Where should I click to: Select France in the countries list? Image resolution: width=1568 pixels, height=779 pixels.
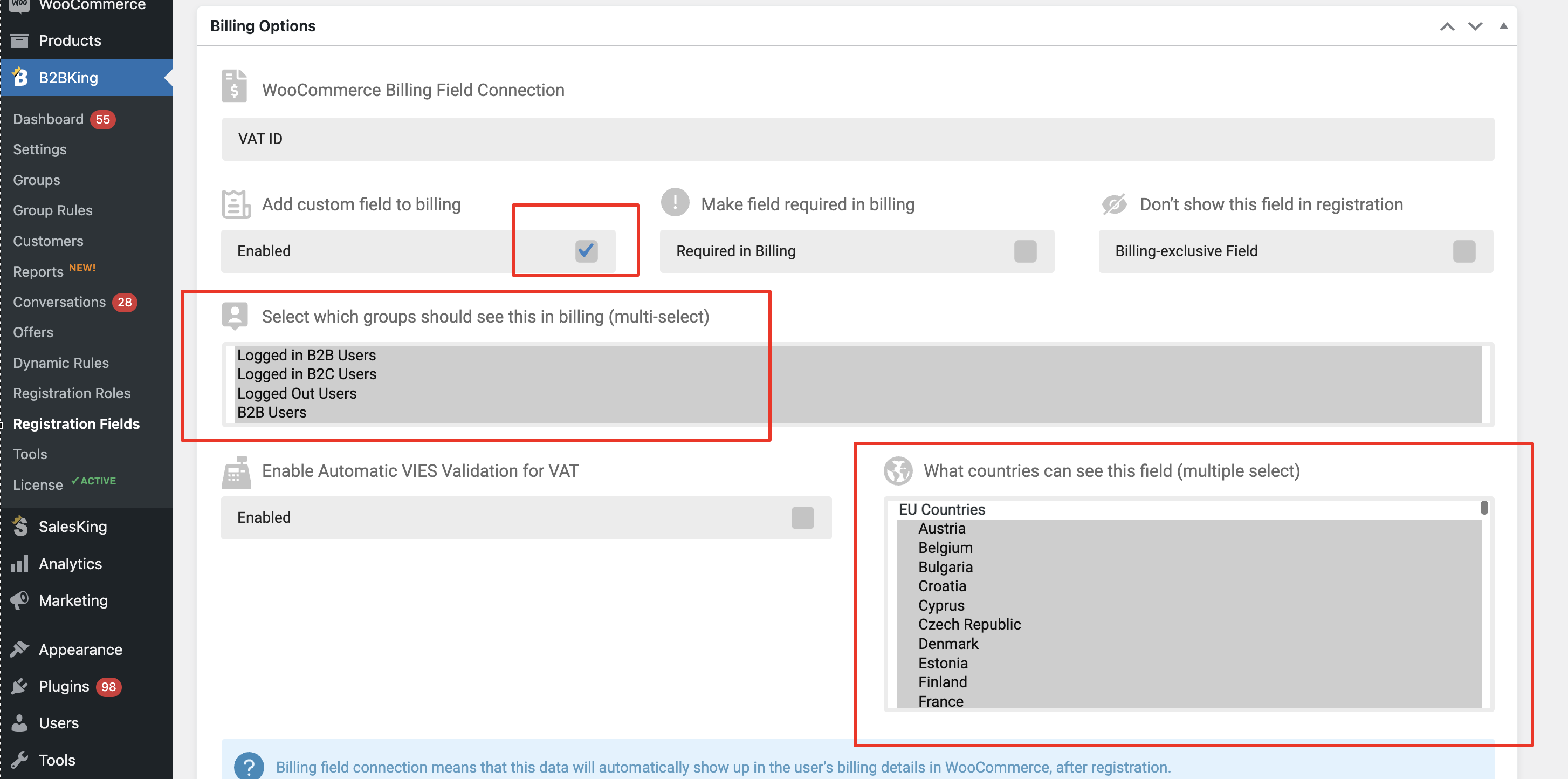pos(1188,702)
